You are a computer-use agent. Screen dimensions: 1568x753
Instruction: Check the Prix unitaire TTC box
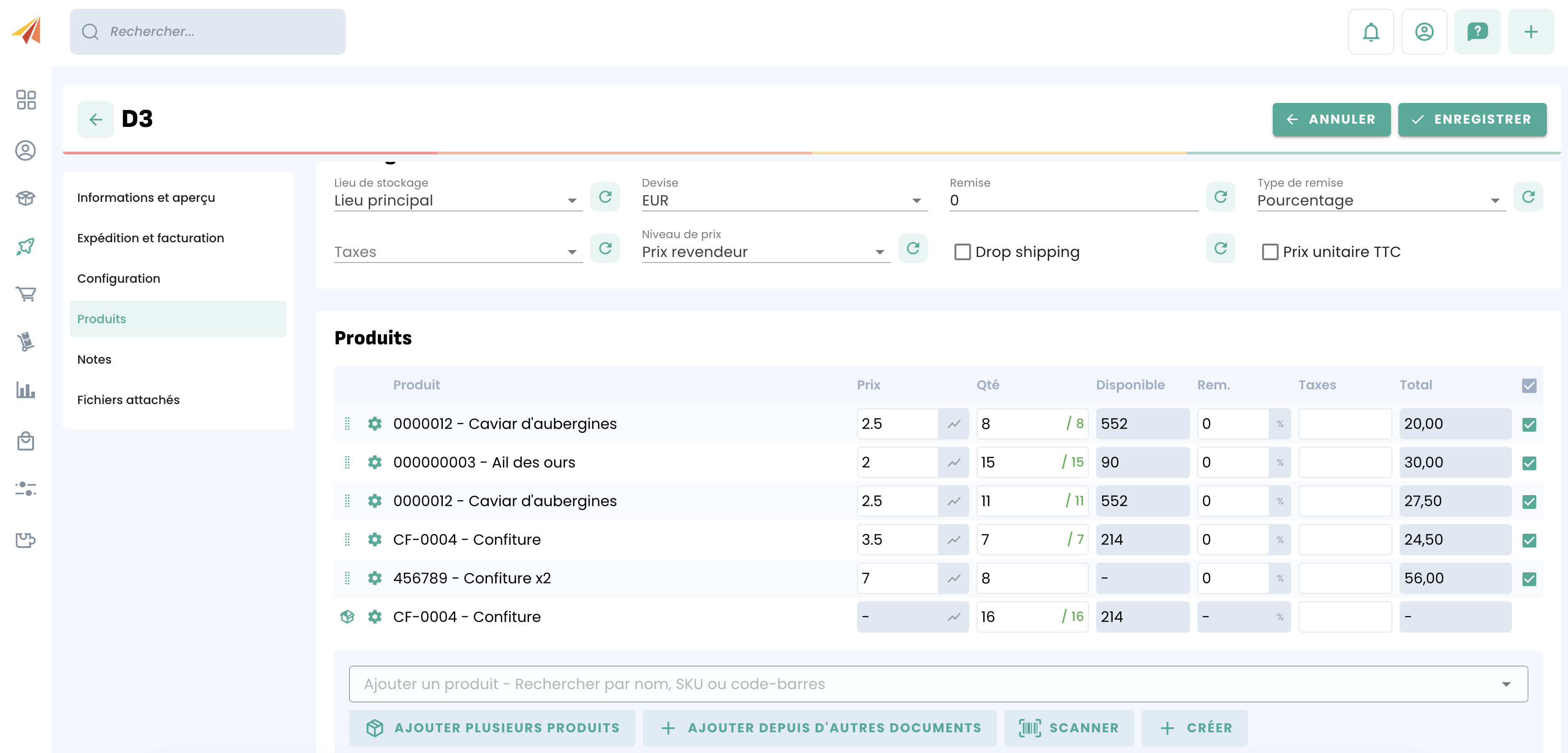1270,252
